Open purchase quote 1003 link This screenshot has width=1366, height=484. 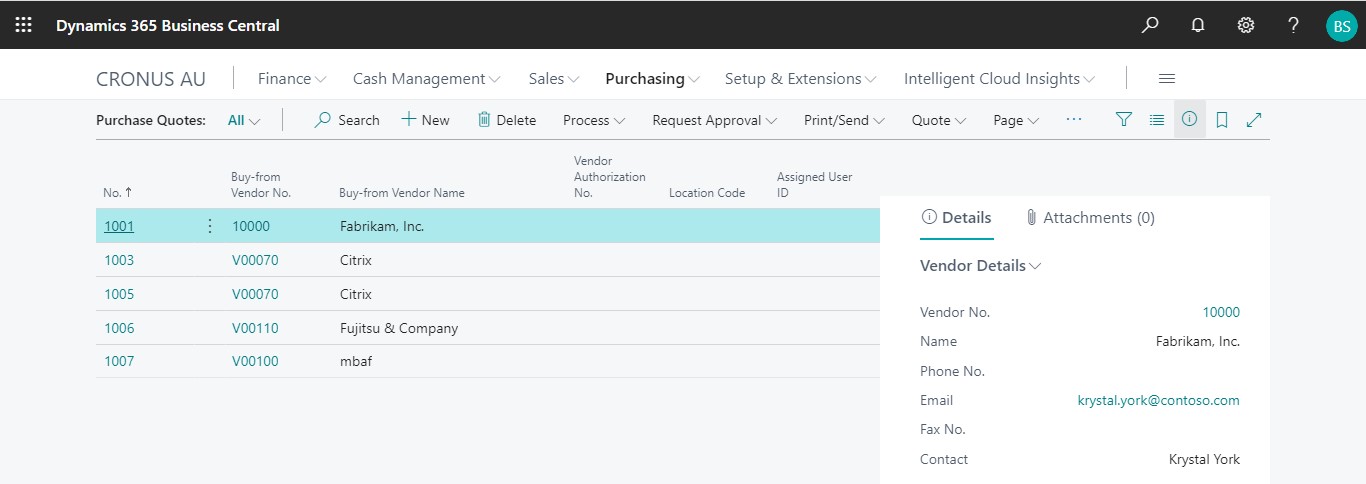tap(119, 260)
